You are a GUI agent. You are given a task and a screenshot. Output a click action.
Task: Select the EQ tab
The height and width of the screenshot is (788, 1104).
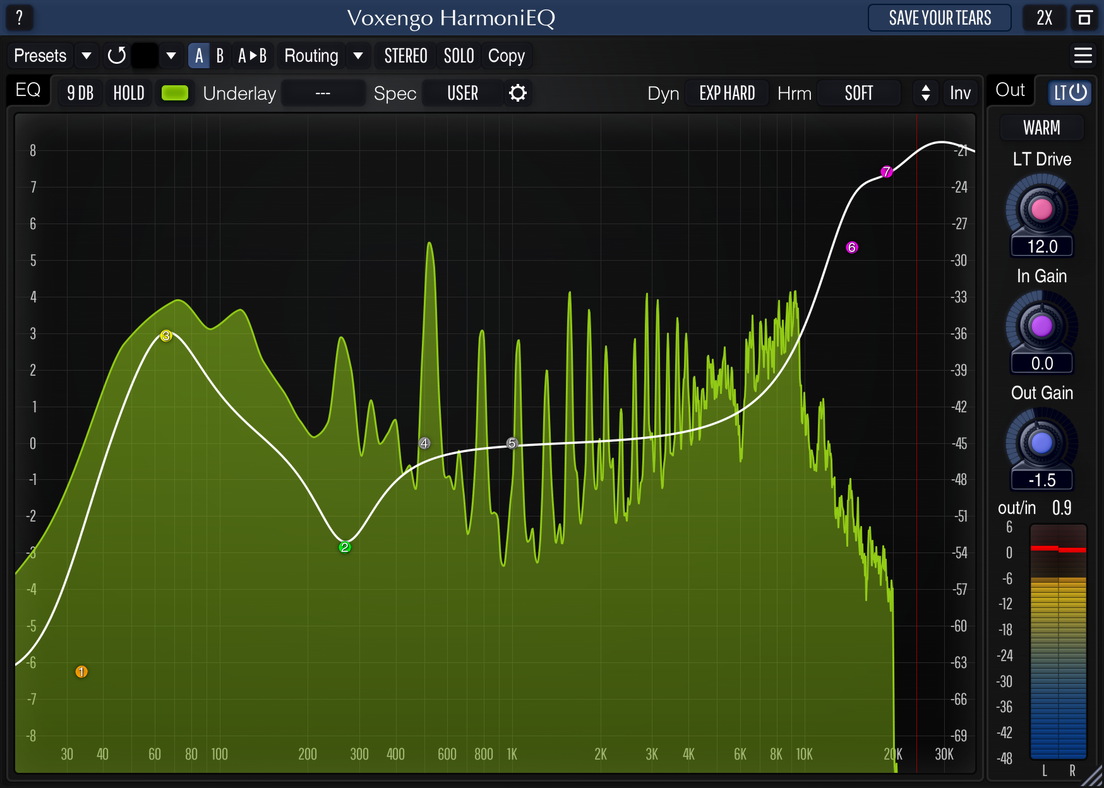click(x=27, y=90)
